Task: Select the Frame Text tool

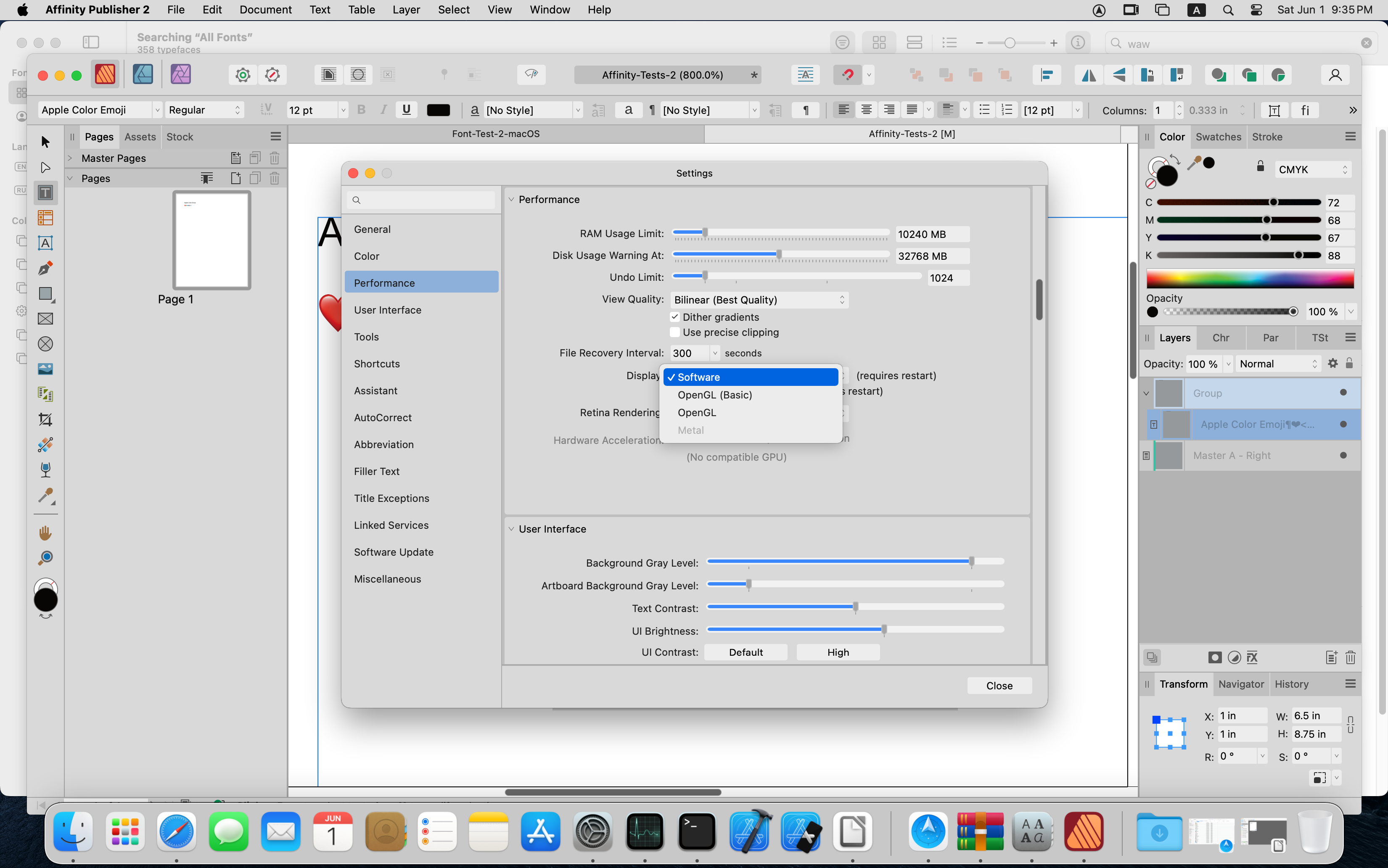Action: tap(45, 193)
